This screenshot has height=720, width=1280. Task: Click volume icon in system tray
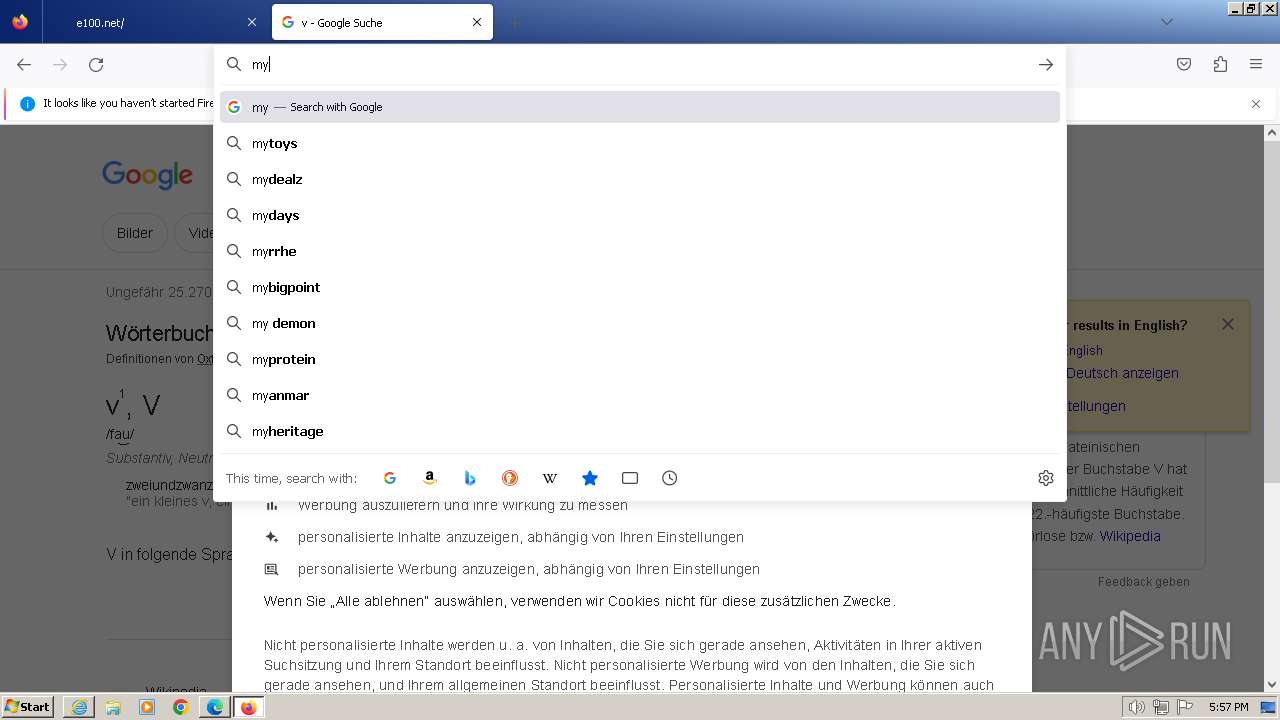coord(1136,707)
